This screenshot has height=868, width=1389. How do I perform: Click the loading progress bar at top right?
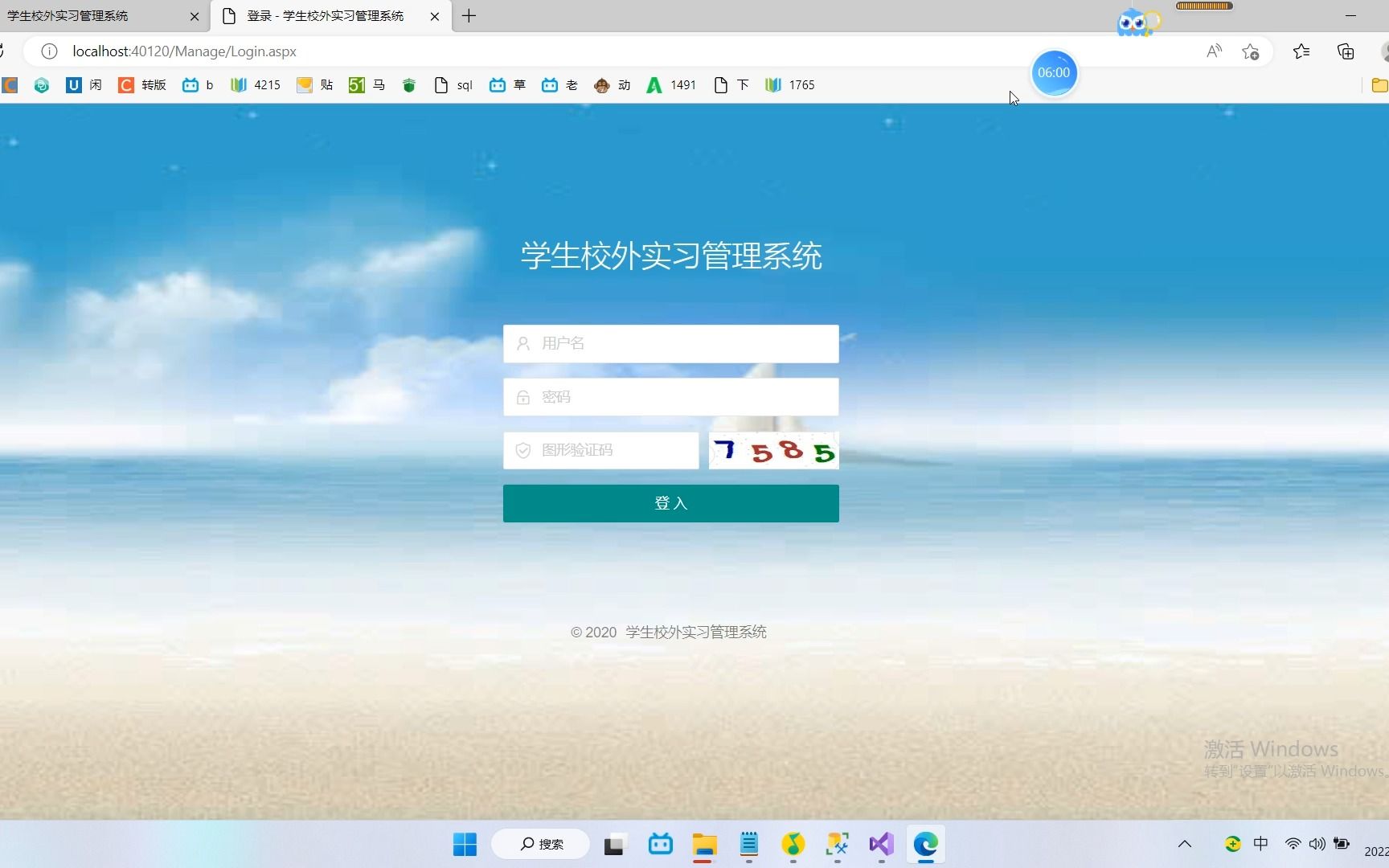(x=1203, y=6)
